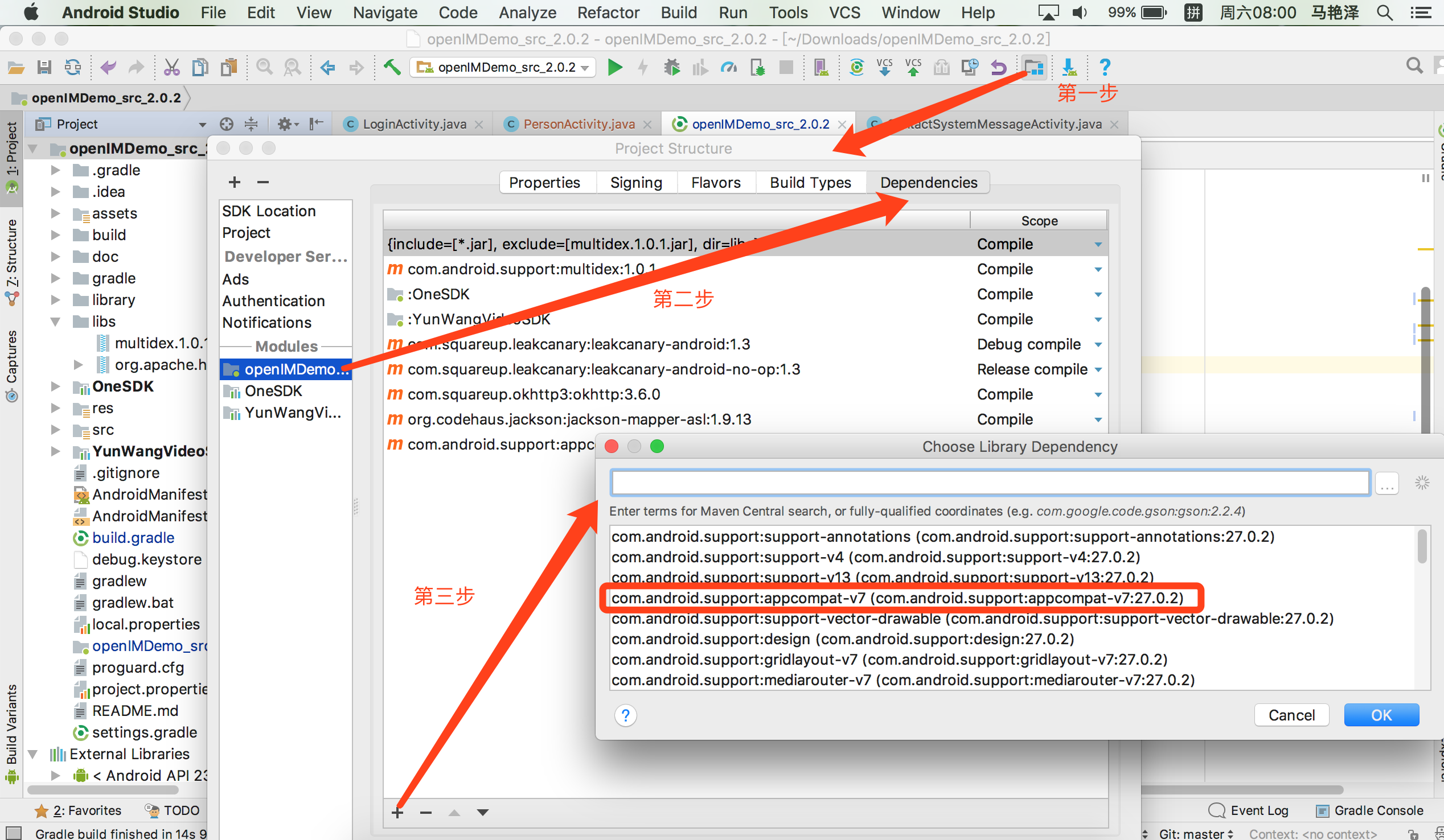
Task: Click the move dependency down arrow
Action: point(483,812)
